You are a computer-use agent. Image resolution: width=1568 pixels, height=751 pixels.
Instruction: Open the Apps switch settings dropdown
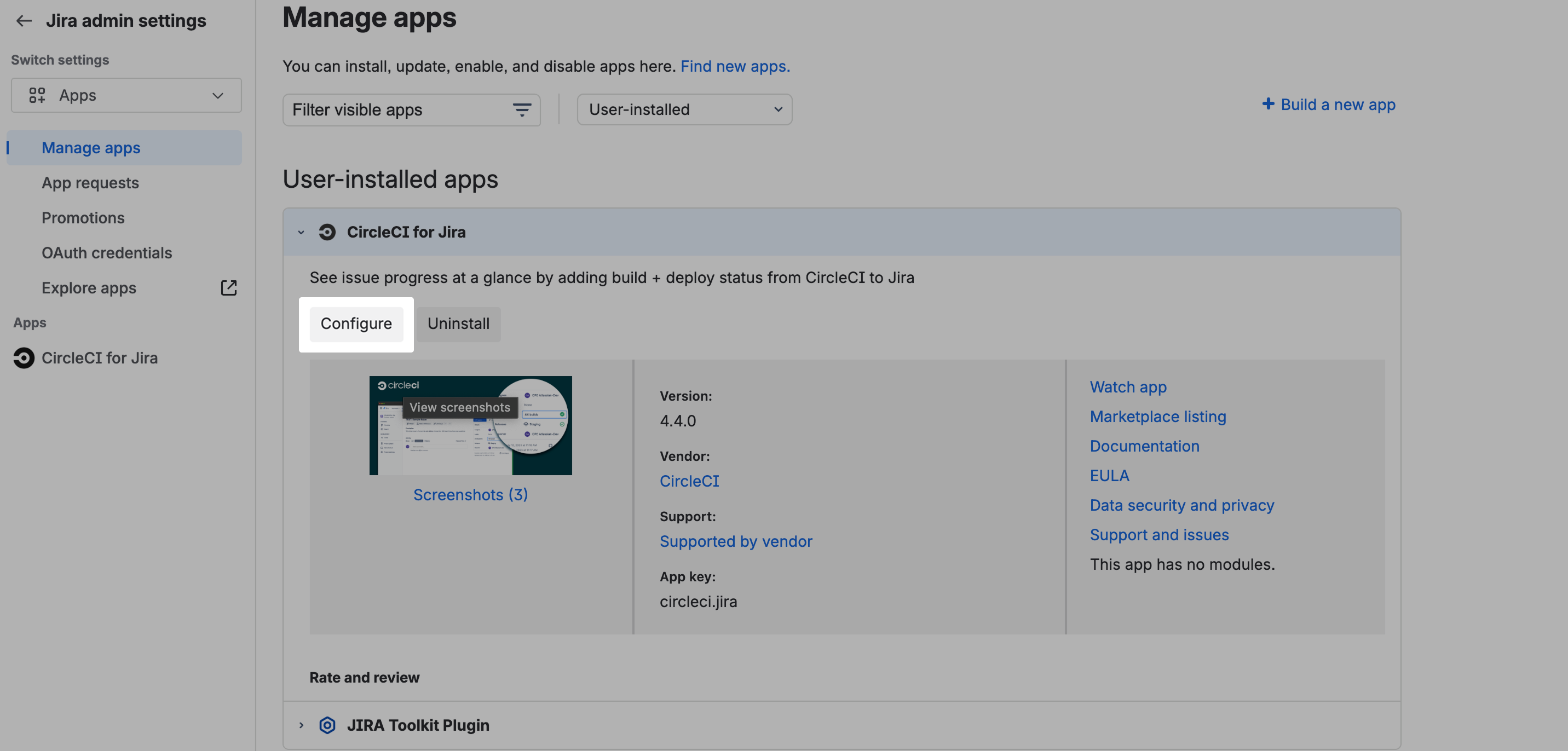click(126, 95)
